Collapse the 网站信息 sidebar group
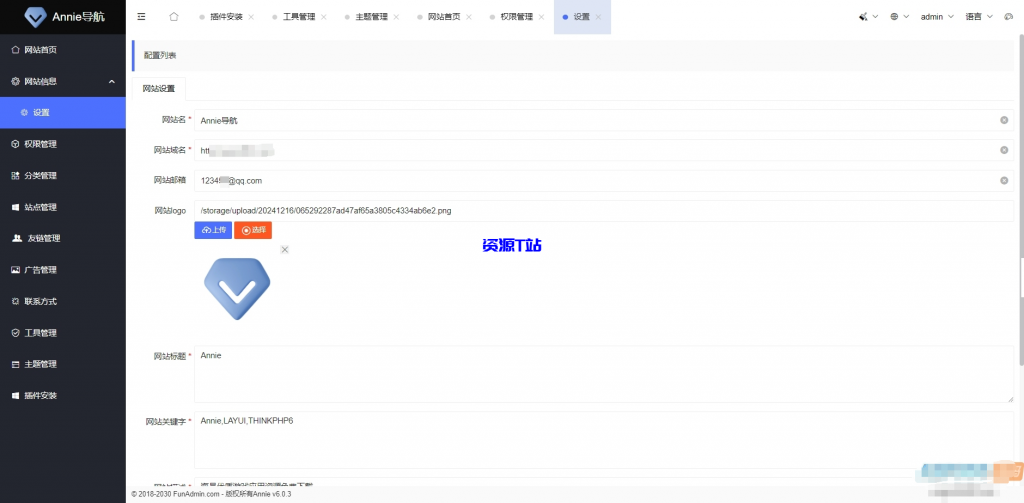This screenshot has width=1024, height=503. (x=63, y=81)
